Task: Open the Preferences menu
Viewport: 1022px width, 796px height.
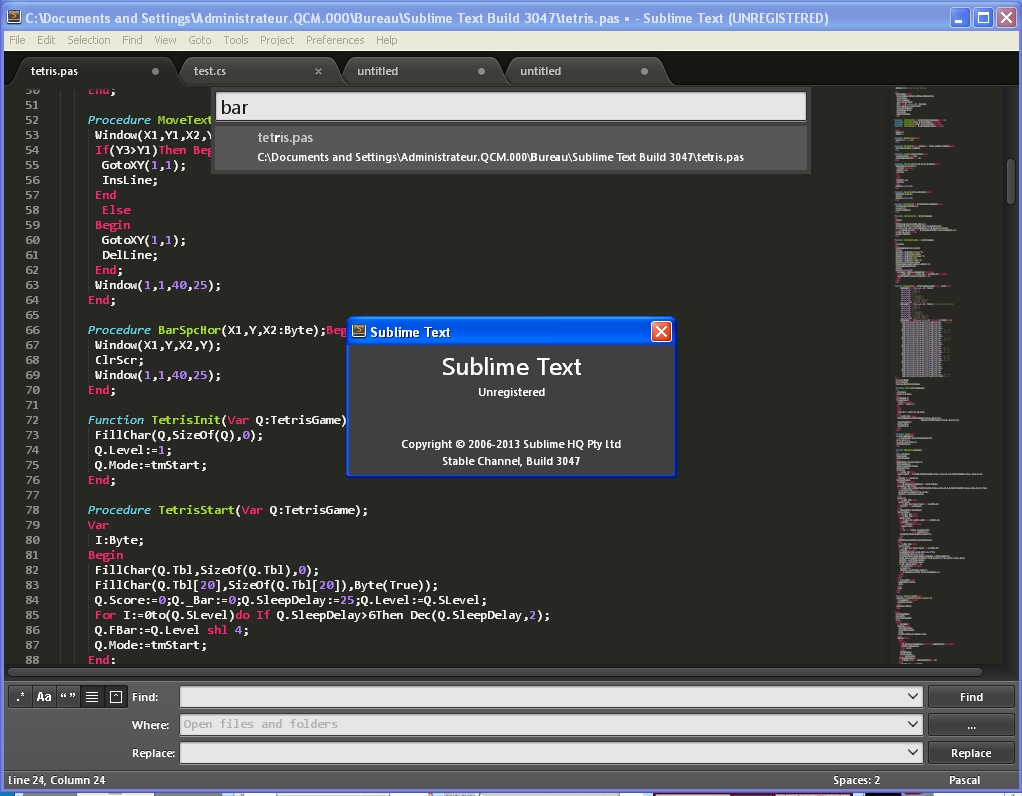Action: 335,40
